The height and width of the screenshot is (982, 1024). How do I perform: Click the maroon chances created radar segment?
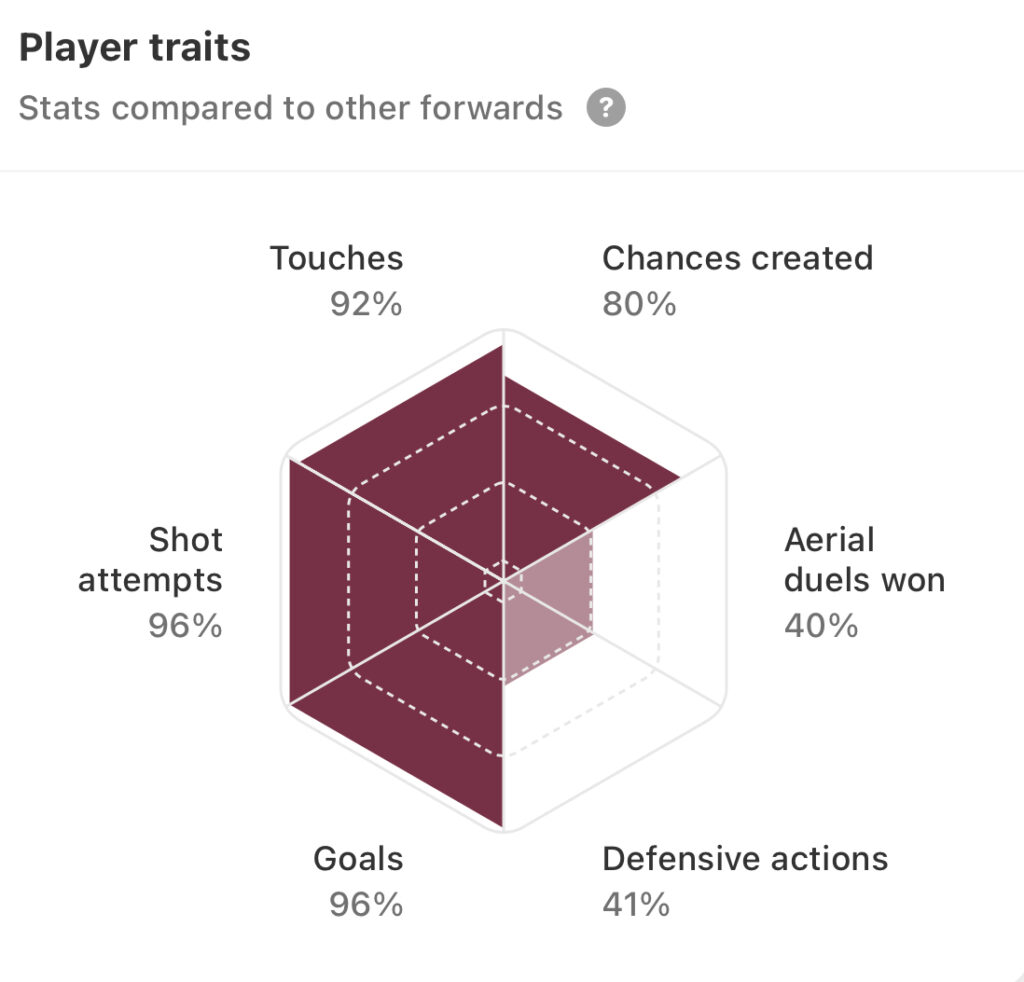tap(562, 477)
